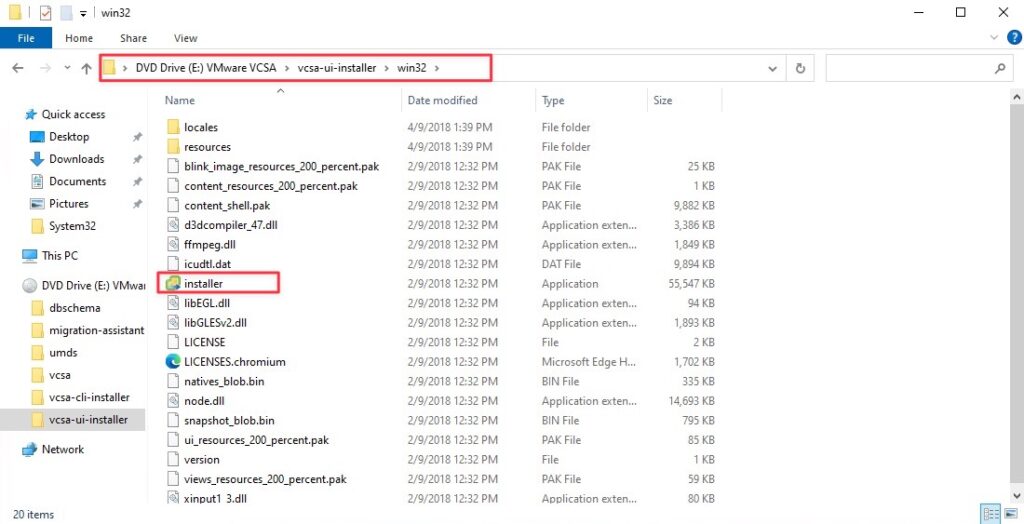Select icudtl.dat file
The width and height of the screenshot is (1024, 524).
pos(208,264)
